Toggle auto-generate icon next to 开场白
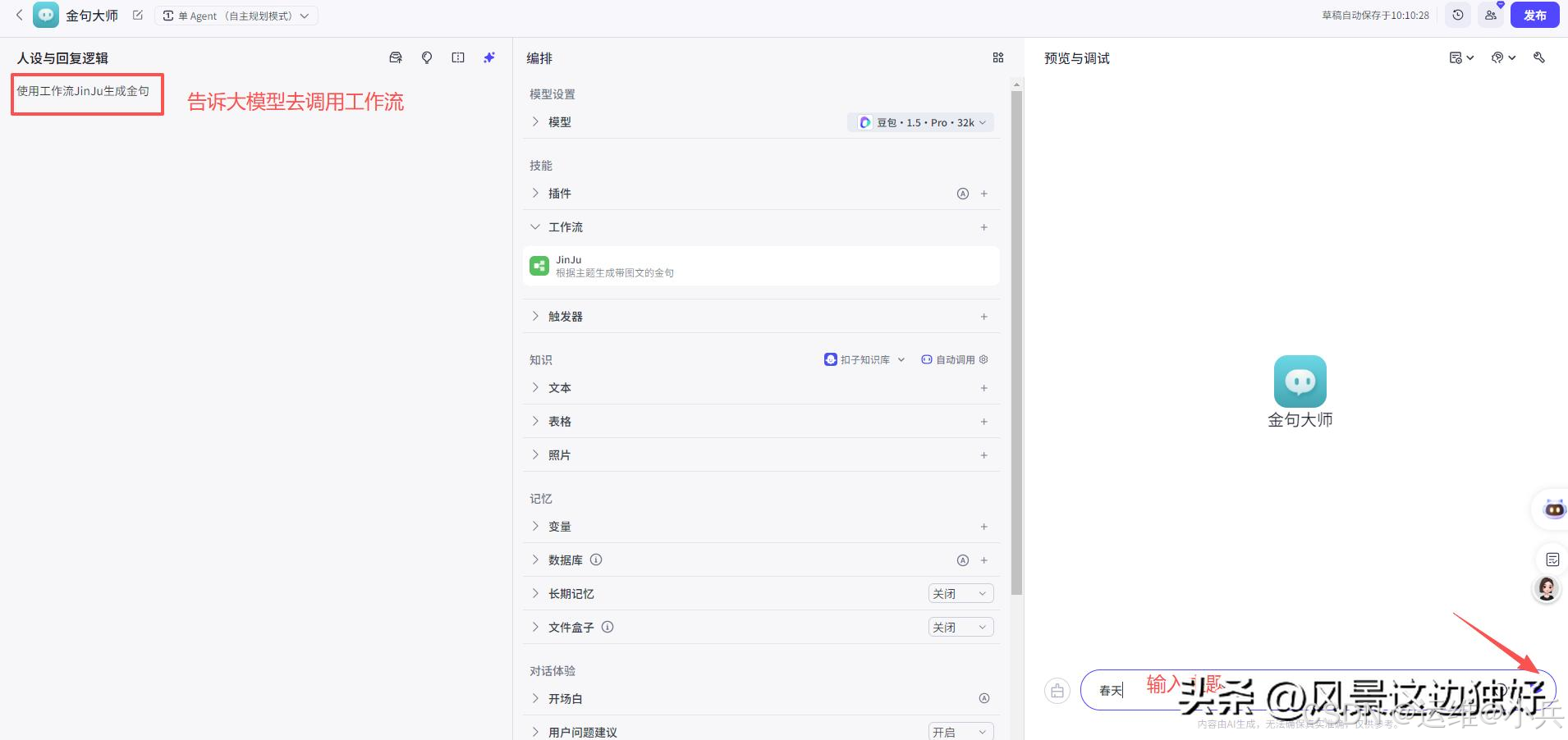This screenshot has height=740, width=1568. pyautogui.click(x=983, y=698)
